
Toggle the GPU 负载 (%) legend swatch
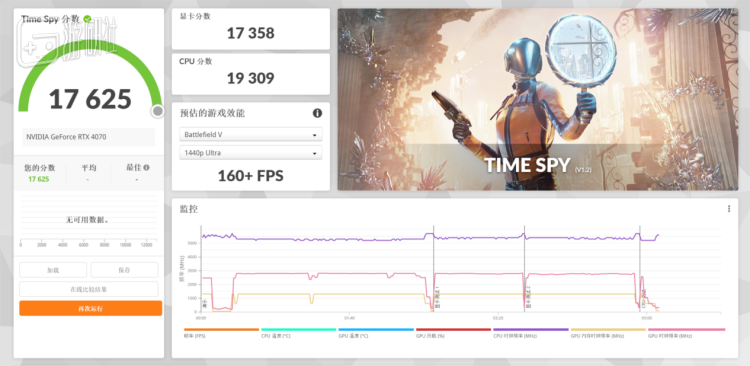[x=453, y=330]
